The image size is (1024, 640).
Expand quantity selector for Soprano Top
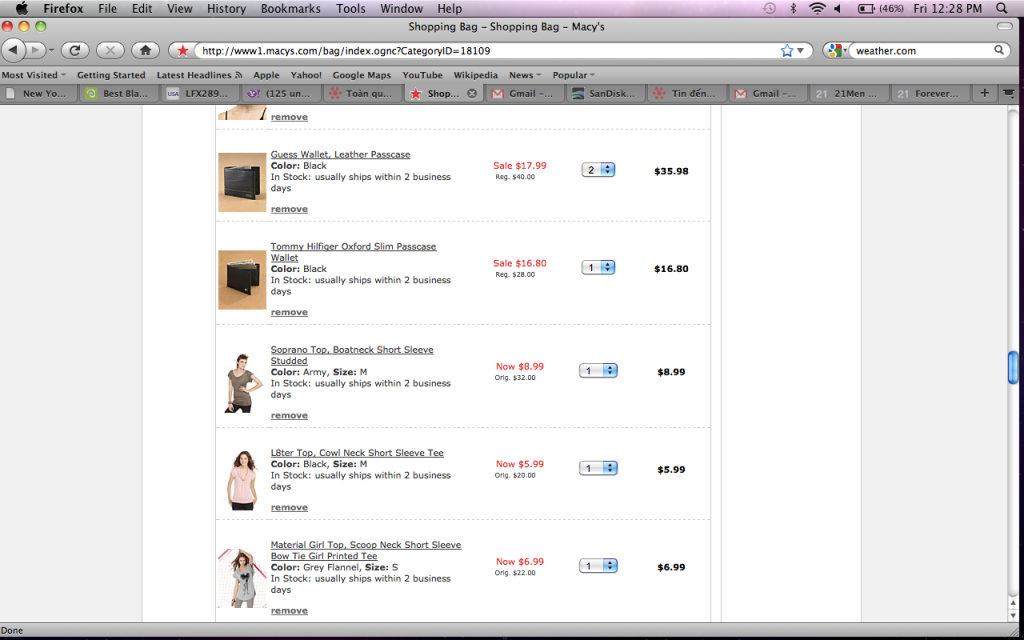click(598, 371)
